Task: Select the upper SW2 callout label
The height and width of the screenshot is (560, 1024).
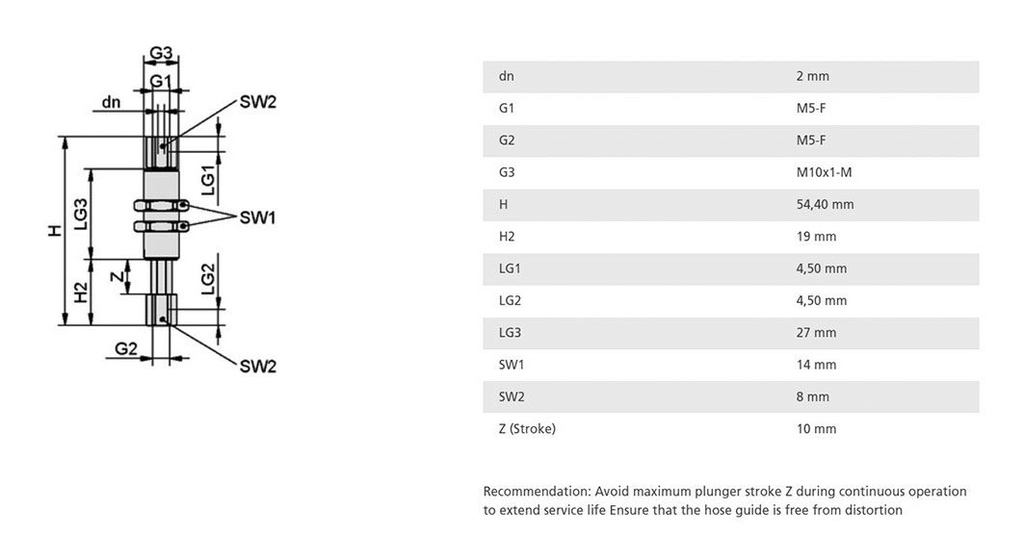Action: click(x=258, y=102)
